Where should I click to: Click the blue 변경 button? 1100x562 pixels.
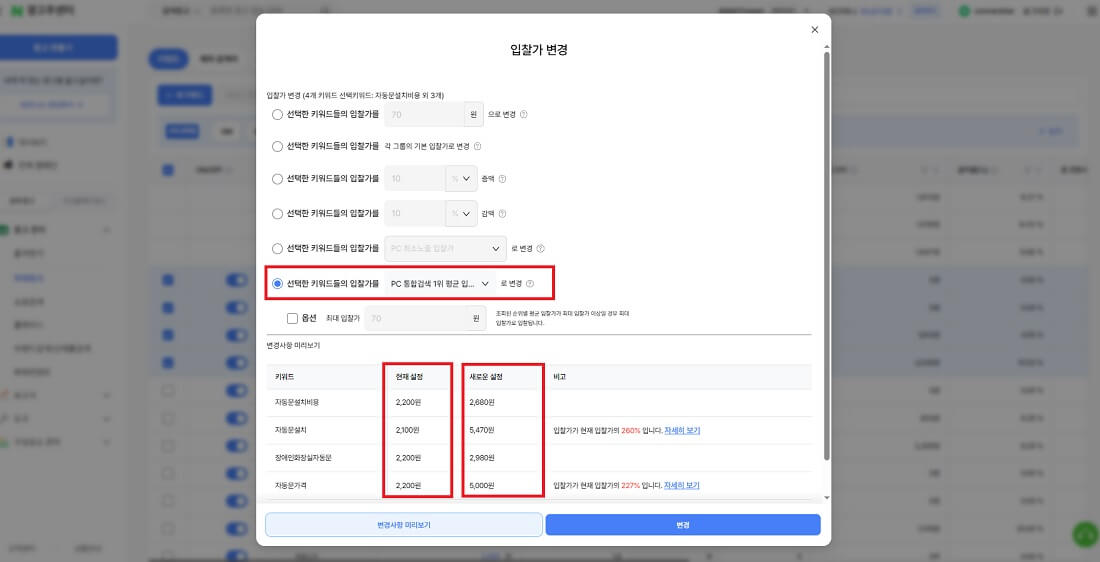pyautogui.click(x=683, y=525)
